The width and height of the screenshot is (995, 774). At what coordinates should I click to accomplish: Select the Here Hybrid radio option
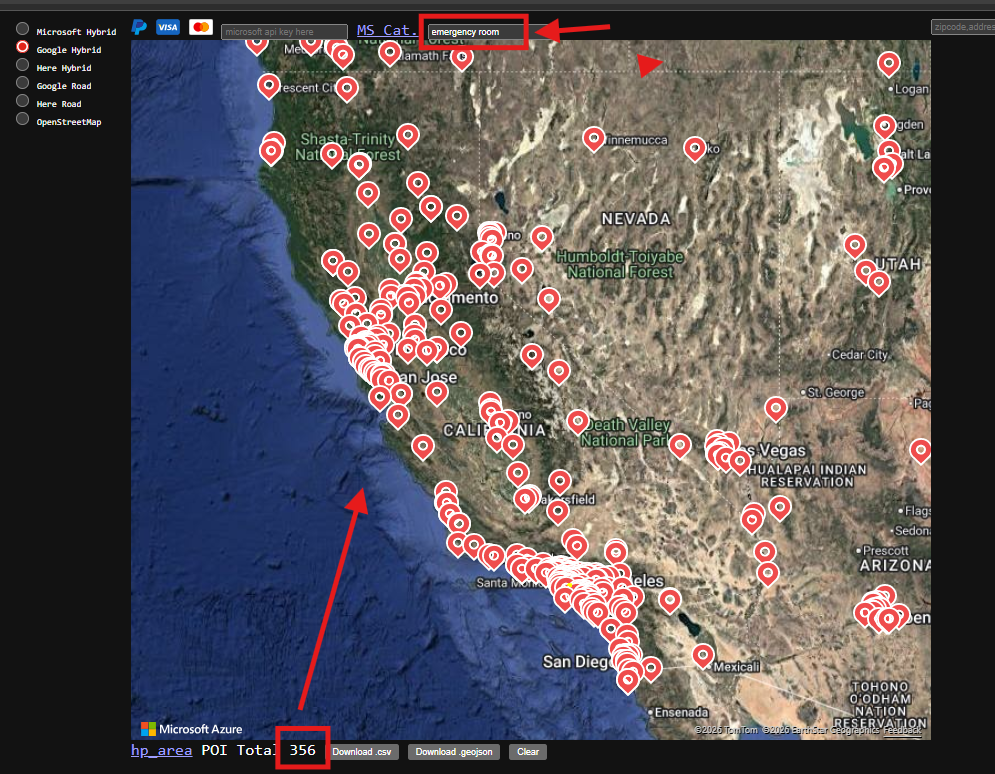pos(22,67)
